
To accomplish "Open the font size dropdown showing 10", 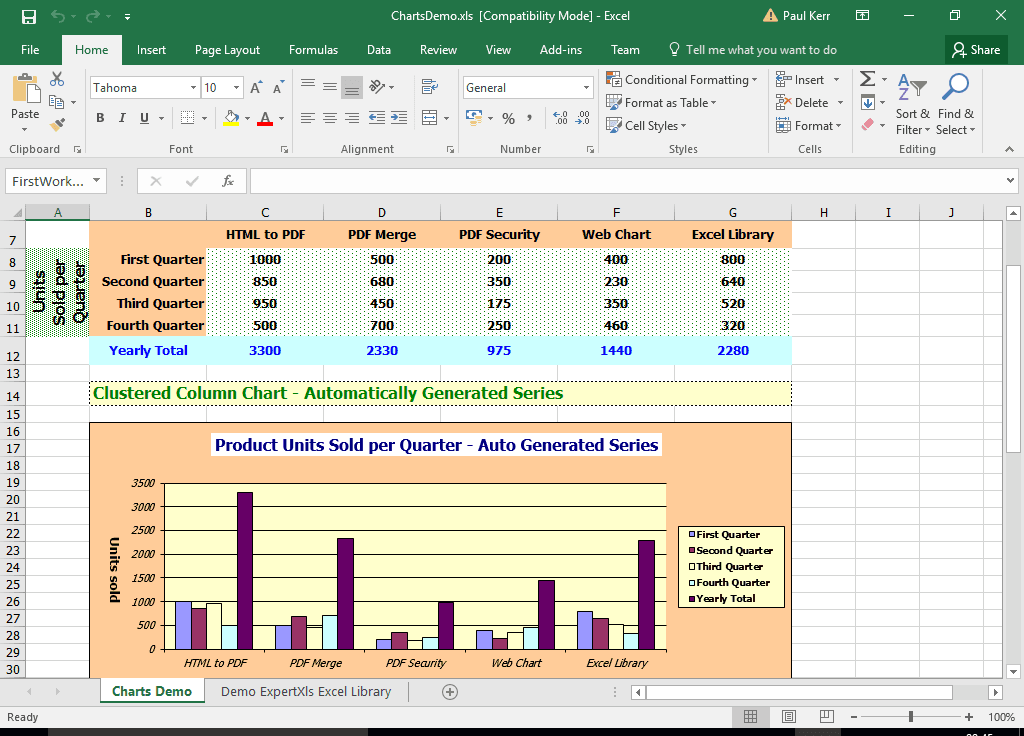I will click(236, 88).
